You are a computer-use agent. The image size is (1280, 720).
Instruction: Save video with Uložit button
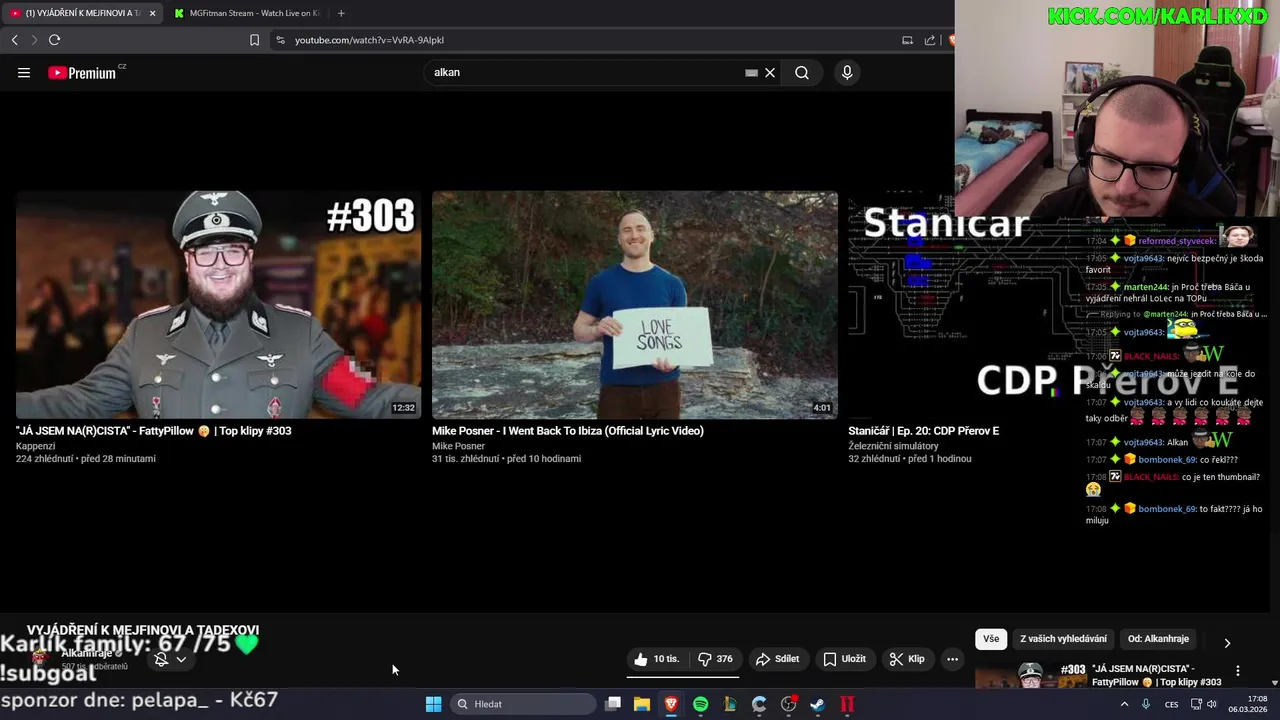coord(844,659)
